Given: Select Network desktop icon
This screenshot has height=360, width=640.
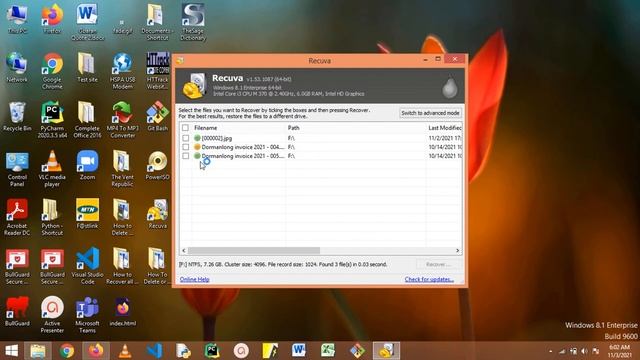Looking at the screenshot, I should pos(17,68).
